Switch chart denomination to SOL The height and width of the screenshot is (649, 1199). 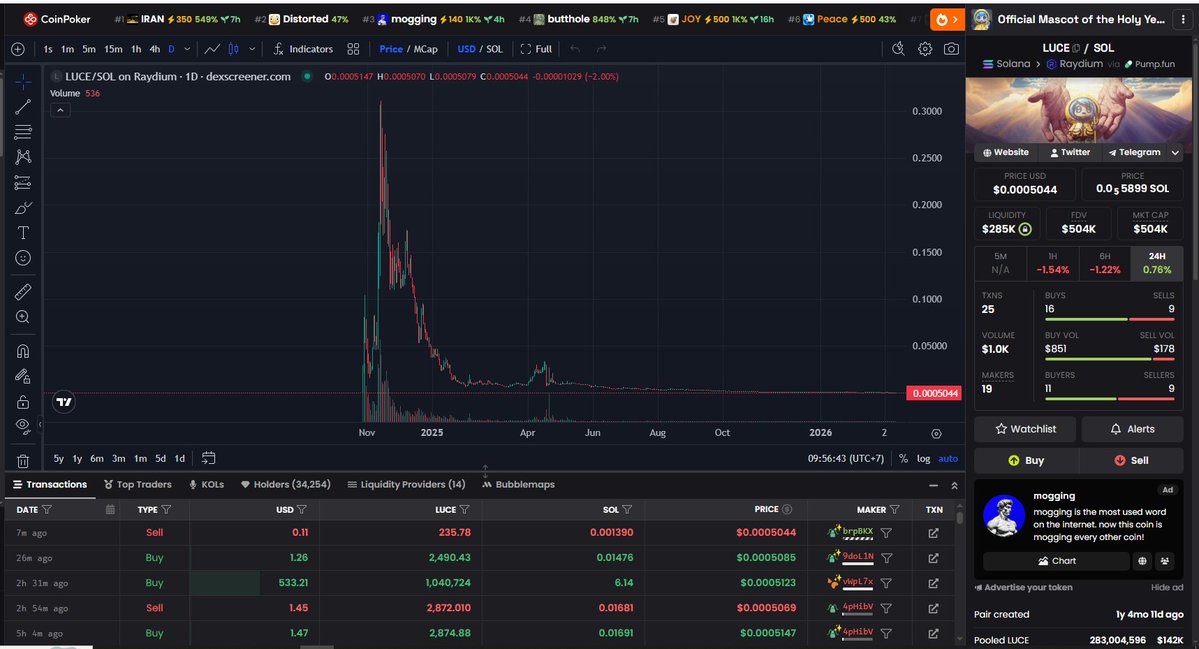click(x=495, y=49)
